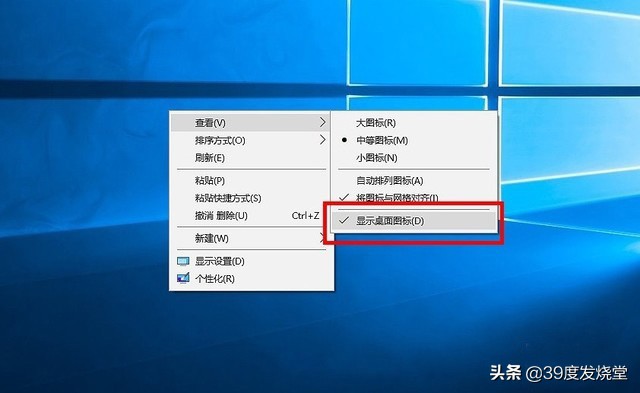Click 撤消 删除(U) menu item

[250, 216]
